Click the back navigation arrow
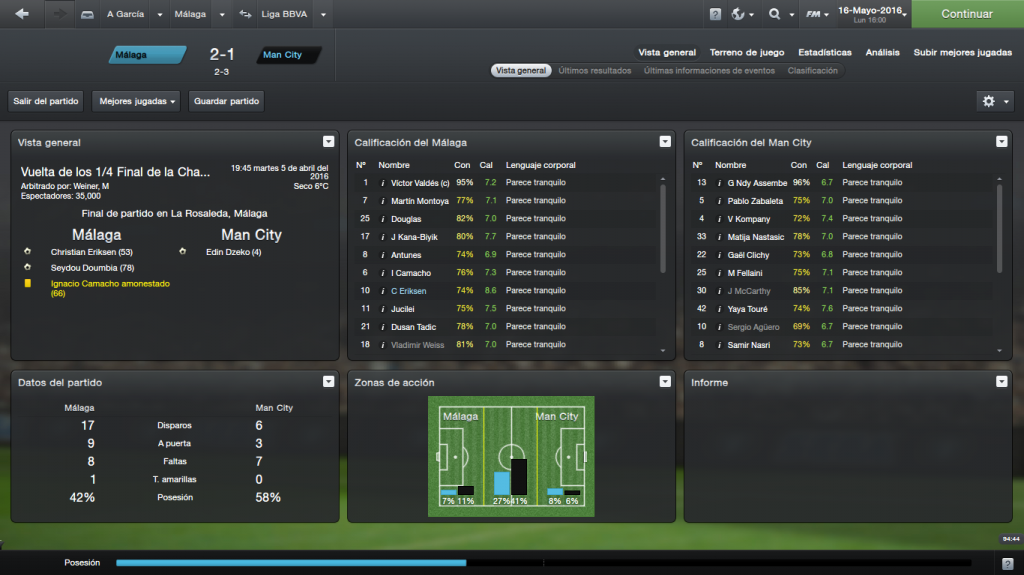 click(22, 14)
